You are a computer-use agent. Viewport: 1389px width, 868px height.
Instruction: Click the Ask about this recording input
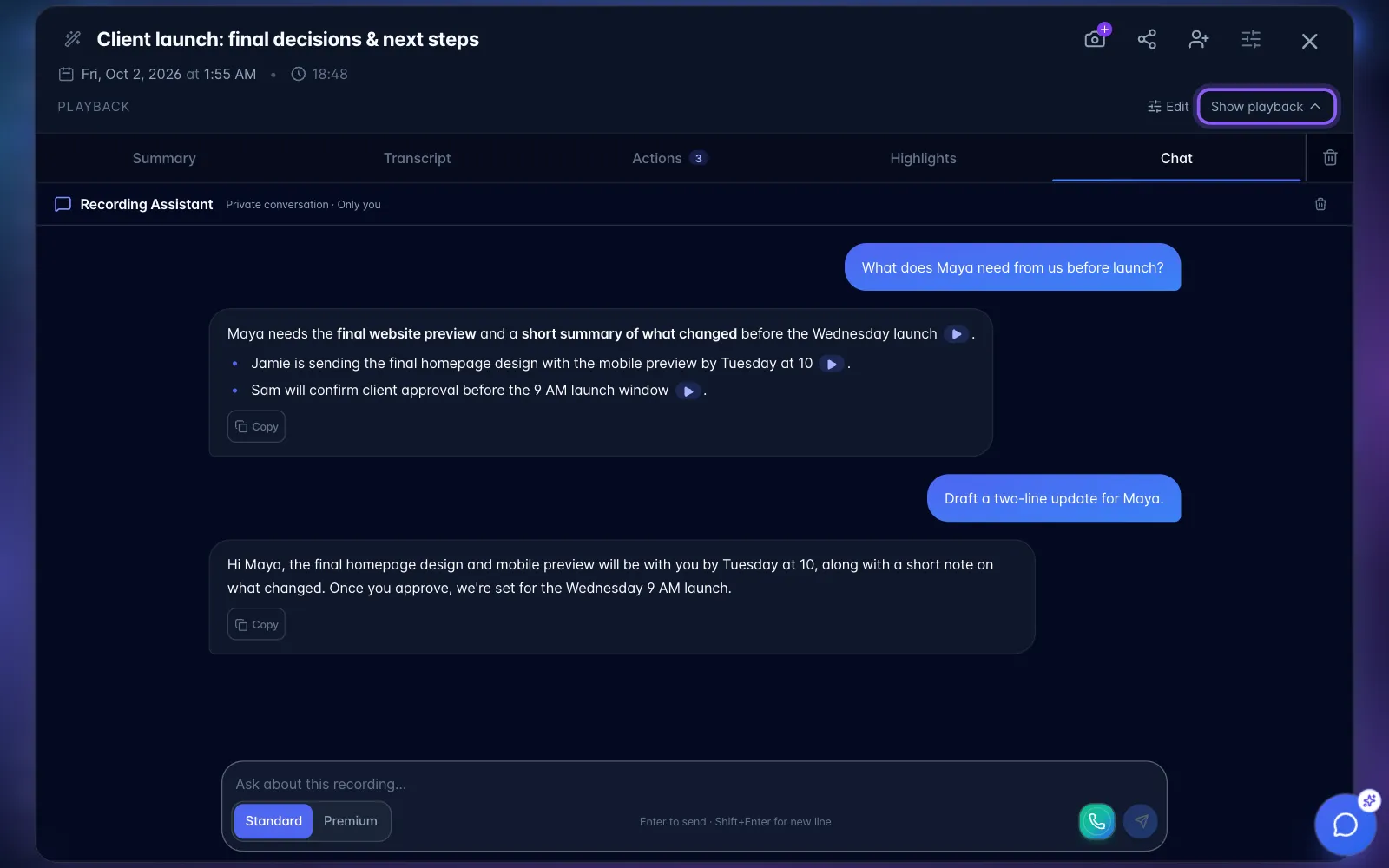tap(694, 784)
